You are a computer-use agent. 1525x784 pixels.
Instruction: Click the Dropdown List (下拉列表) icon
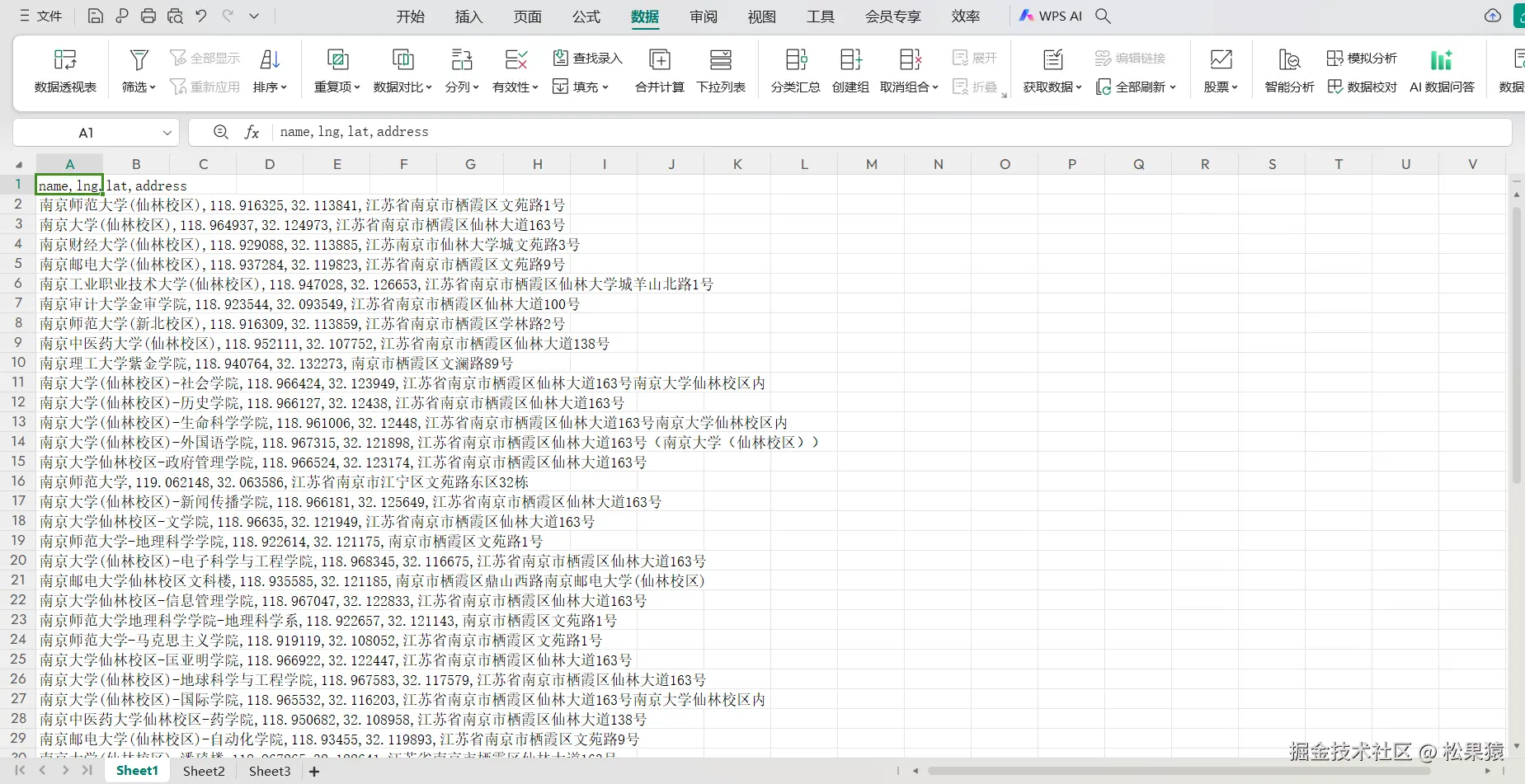pyautogui.click(x=721, y=59)
